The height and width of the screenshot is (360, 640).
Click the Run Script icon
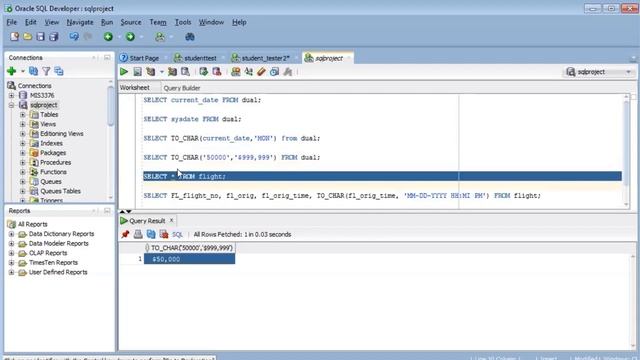[138, 72]
